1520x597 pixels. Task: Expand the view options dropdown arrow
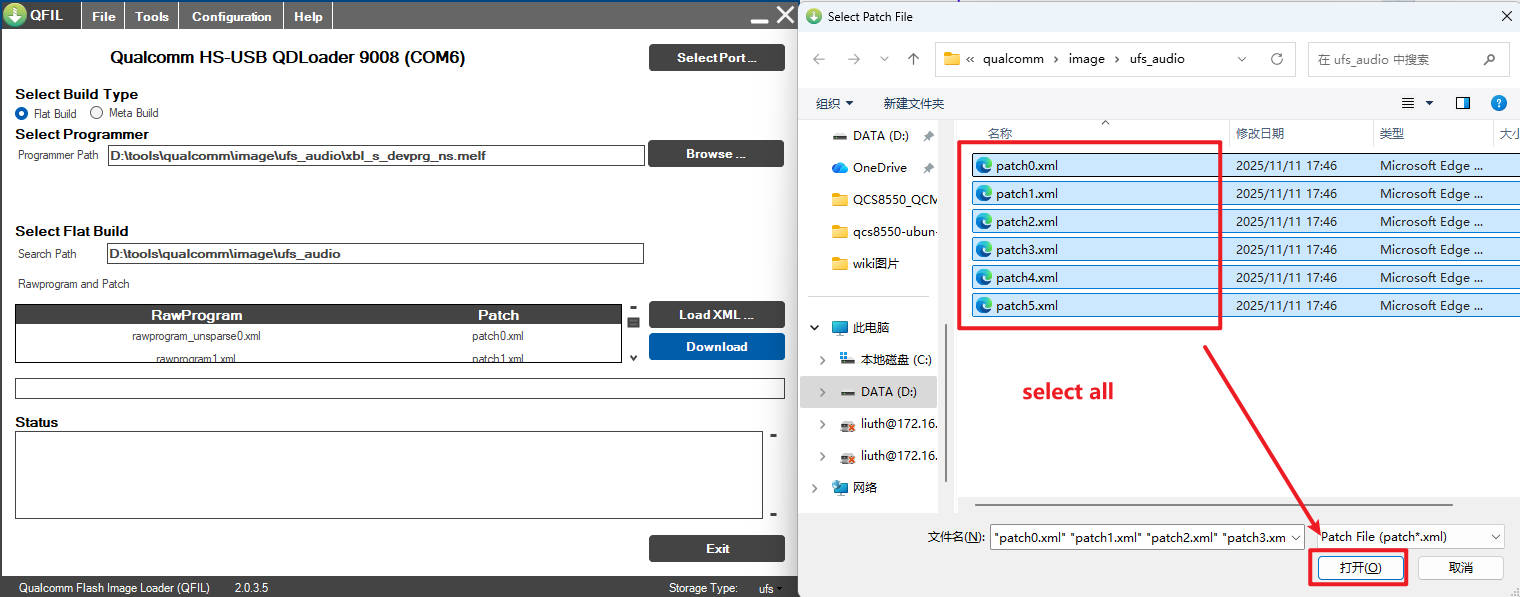(1429, 103)
